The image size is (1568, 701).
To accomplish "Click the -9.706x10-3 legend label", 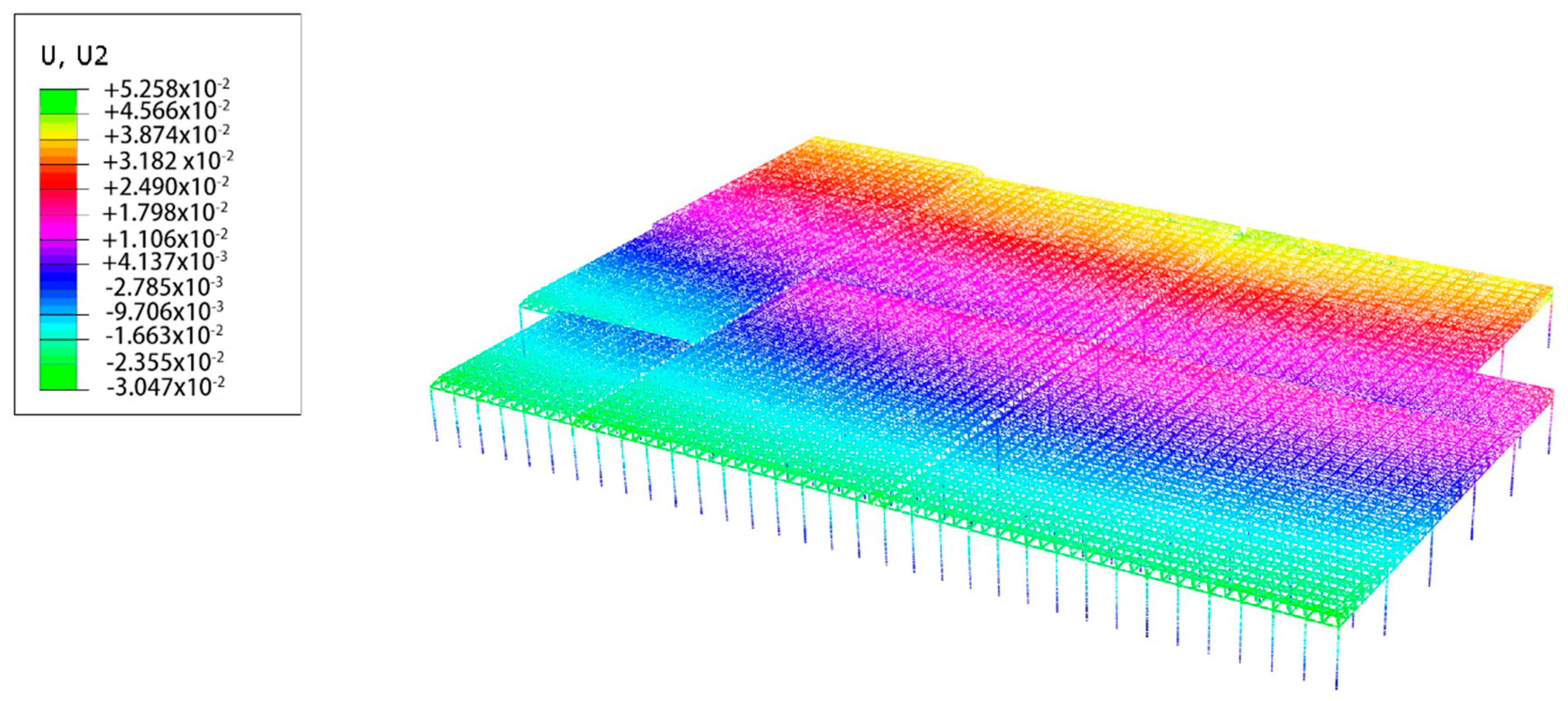I will [164, 311].
